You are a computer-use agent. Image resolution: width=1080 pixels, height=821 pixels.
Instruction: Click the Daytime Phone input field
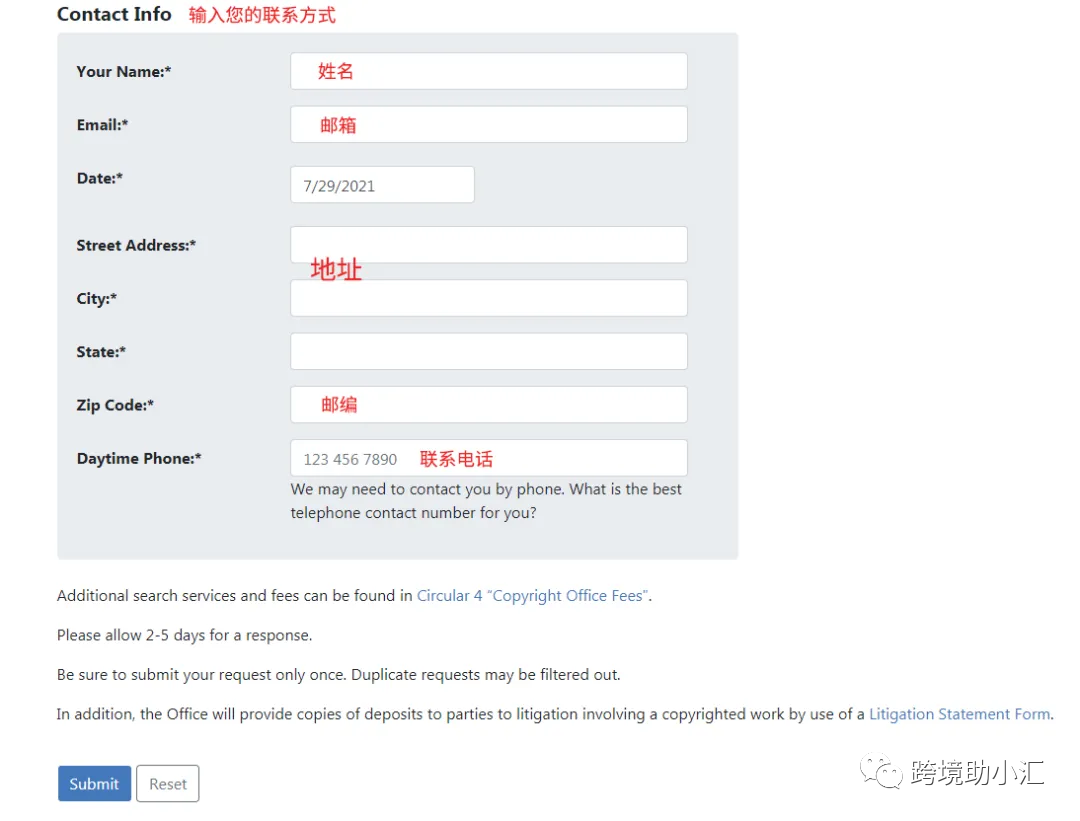pos(488,458)
